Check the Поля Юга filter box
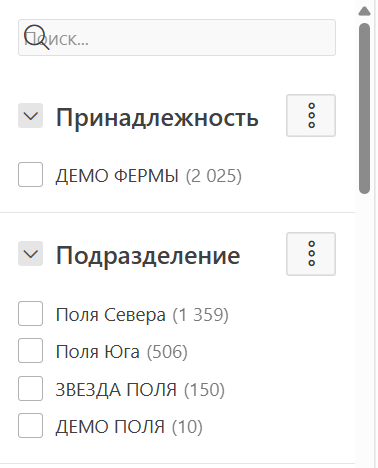The height and width of the screenshot is (468, 378). tap(30, 351)
